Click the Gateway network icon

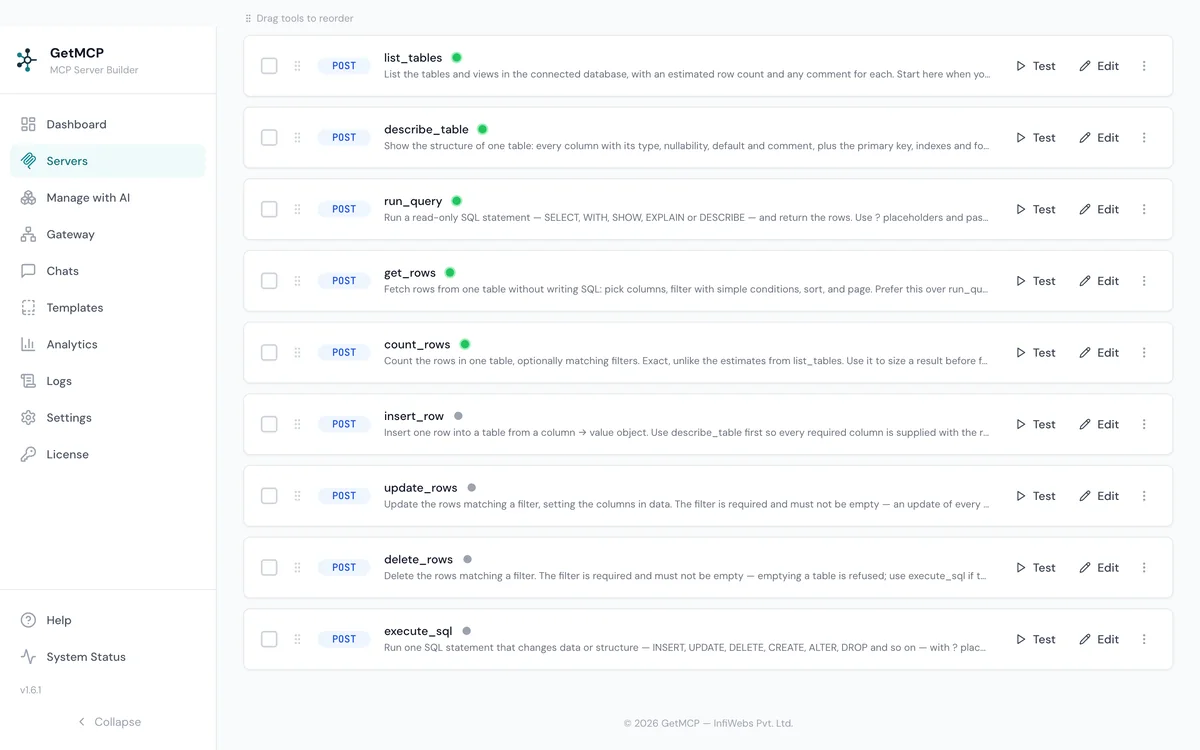coord(28,234)
